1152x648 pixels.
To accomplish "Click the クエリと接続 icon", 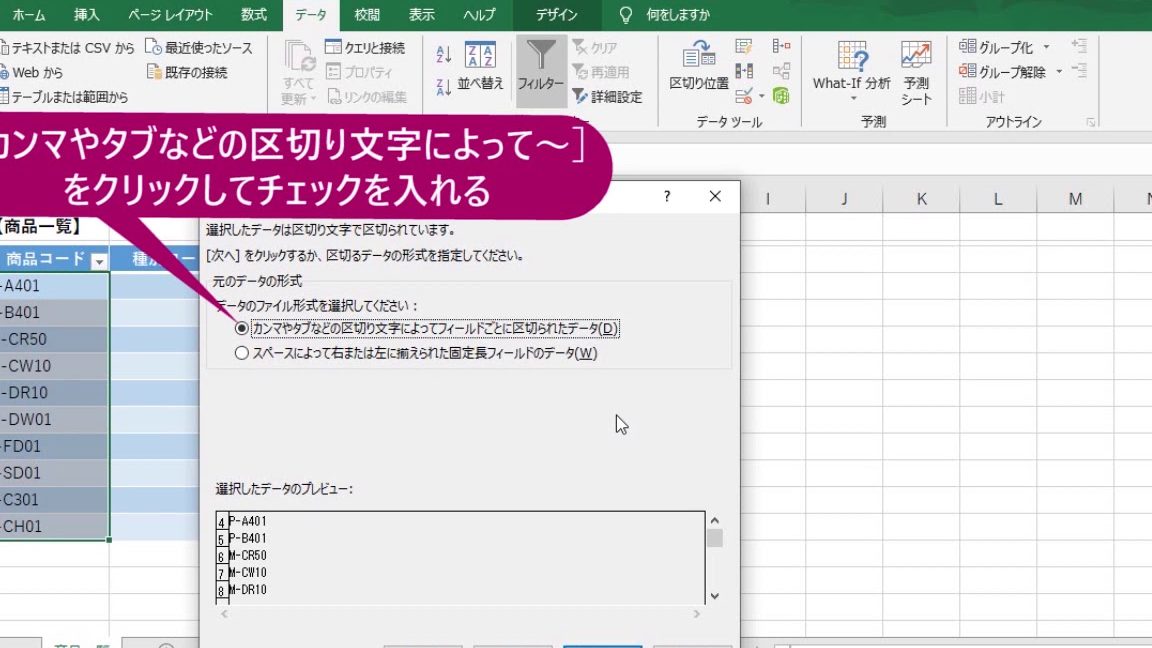I will [333, 47].
